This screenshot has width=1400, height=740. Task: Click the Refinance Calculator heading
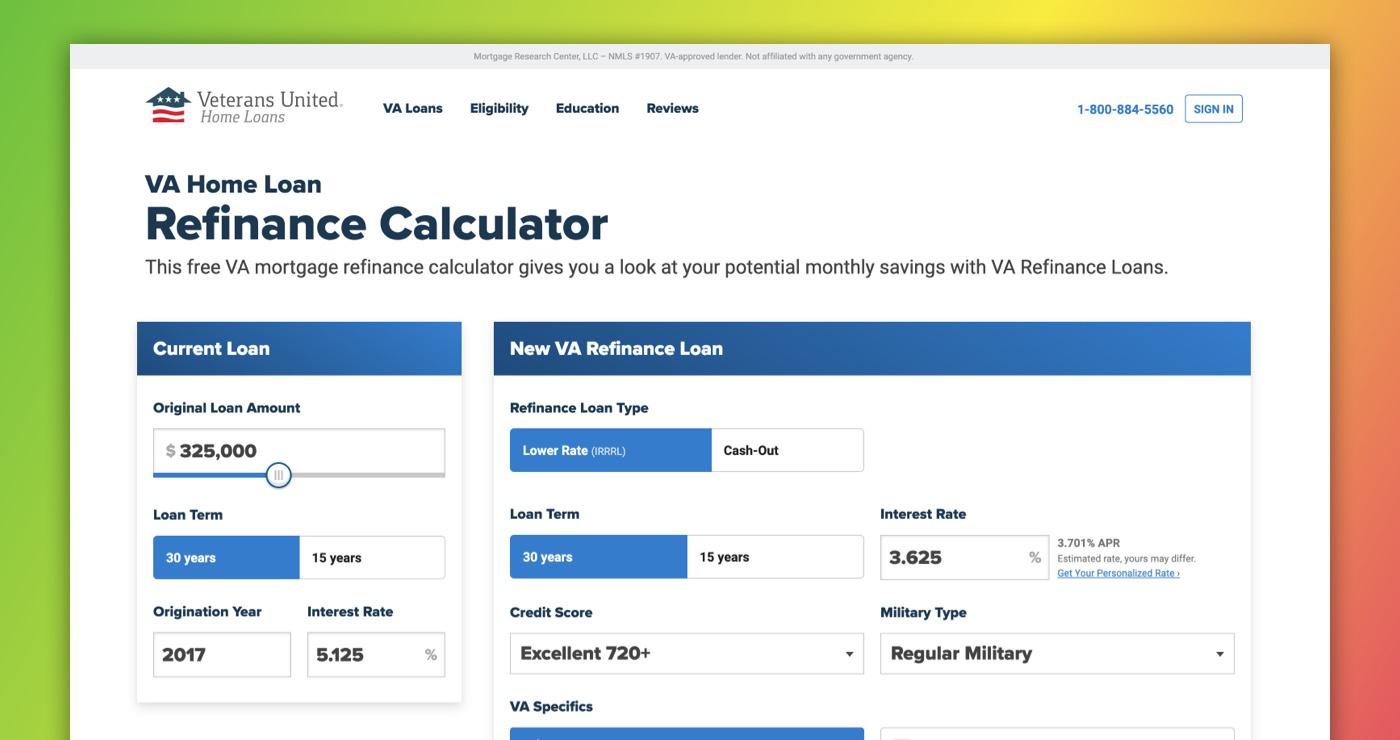pos(376,223)
